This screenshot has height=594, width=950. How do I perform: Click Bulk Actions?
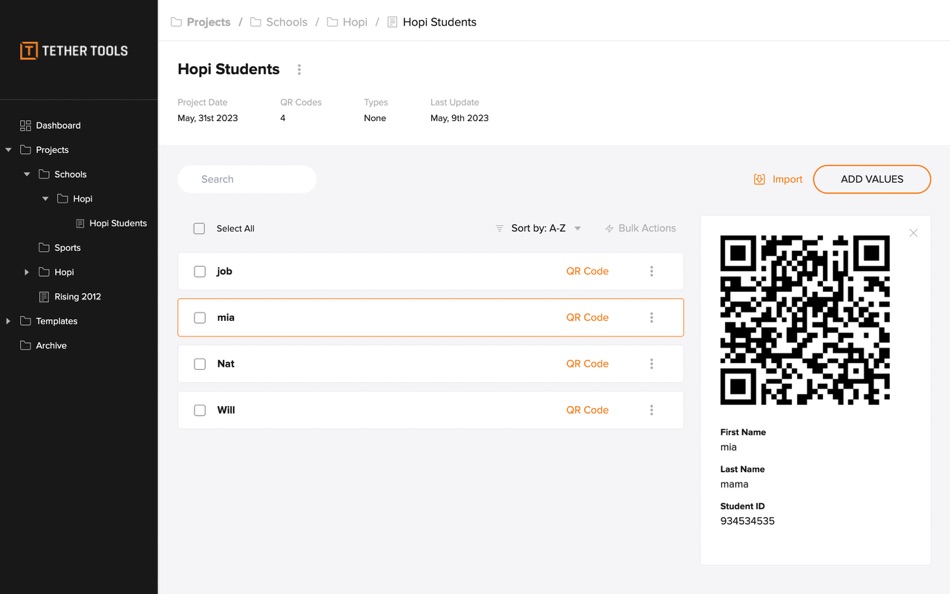tap(646, 229)
